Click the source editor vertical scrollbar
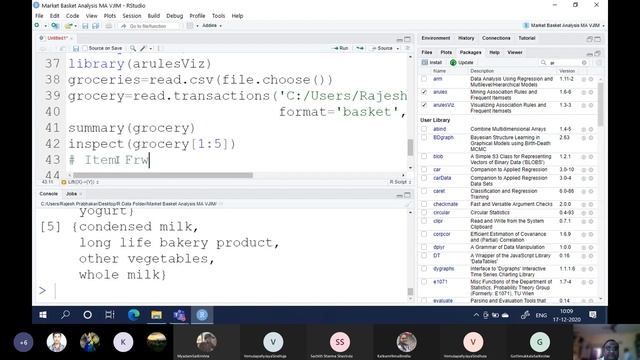Image resolution: width=640 pixels, height=360 pixels. point(410,148)
